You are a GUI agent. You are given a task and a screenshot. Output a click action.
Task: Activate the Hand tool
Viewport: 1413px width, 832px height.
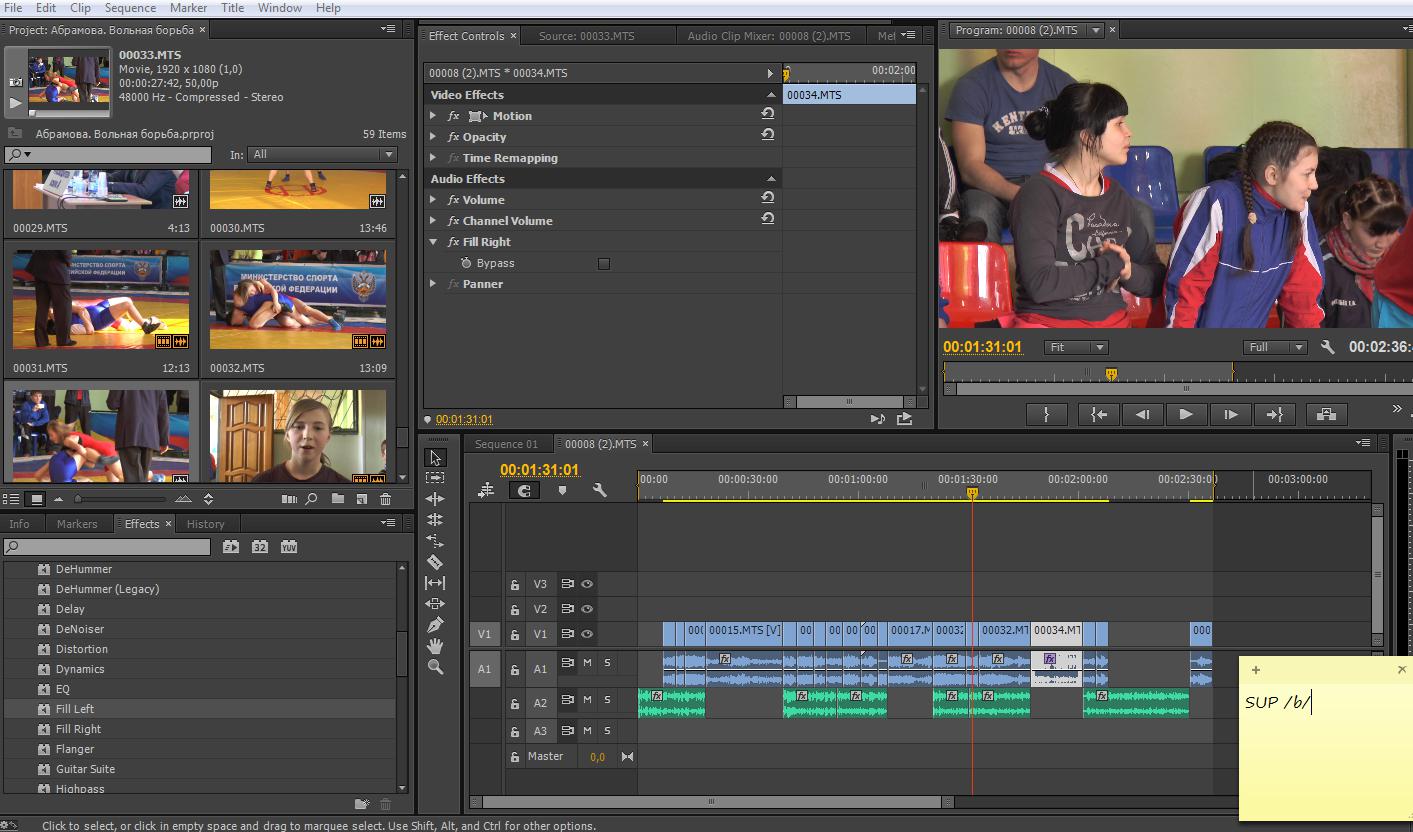[435, 646]
